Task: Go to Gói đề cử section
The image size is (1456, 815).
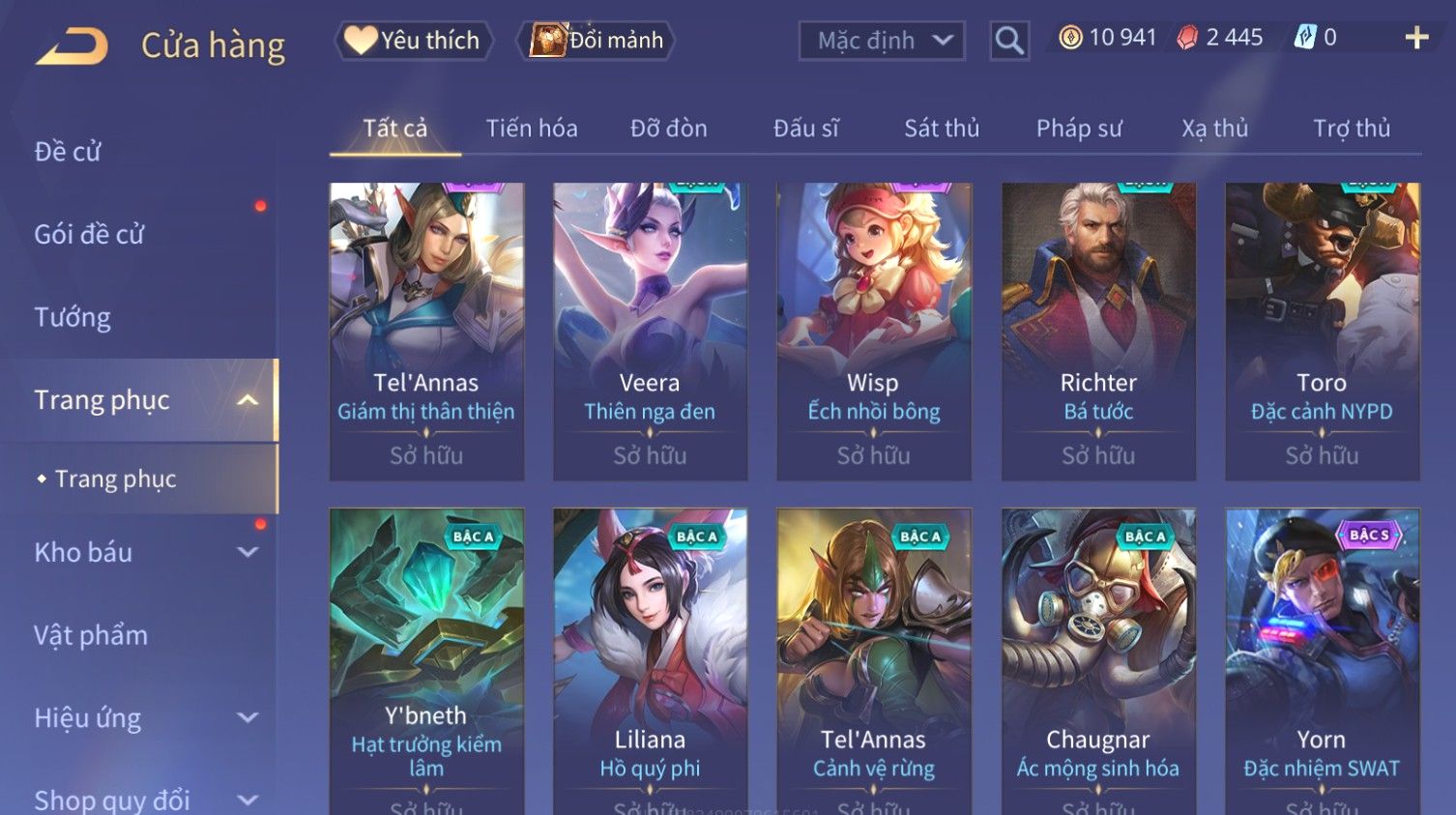Action: click(89, 234)
